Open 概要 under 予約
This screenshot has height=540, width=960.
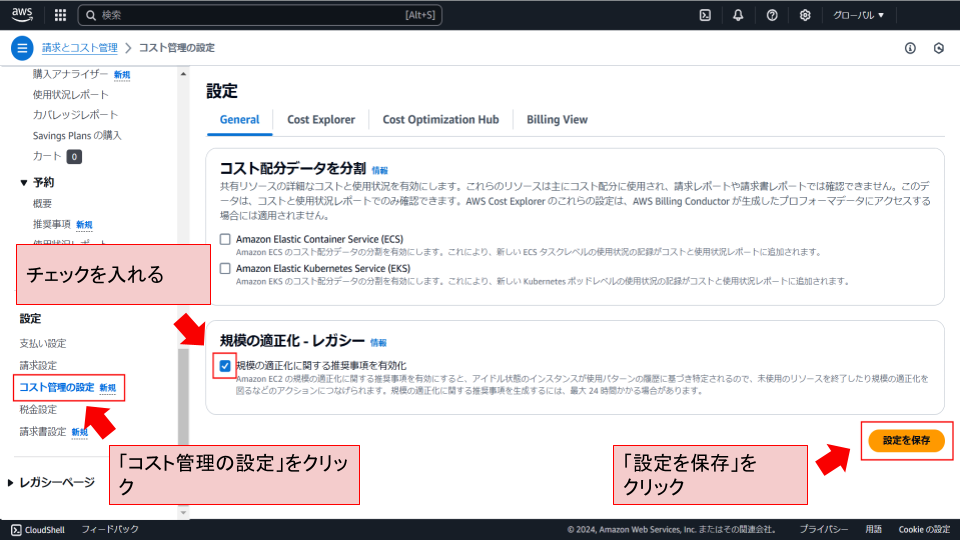click(x=42, y=203)
